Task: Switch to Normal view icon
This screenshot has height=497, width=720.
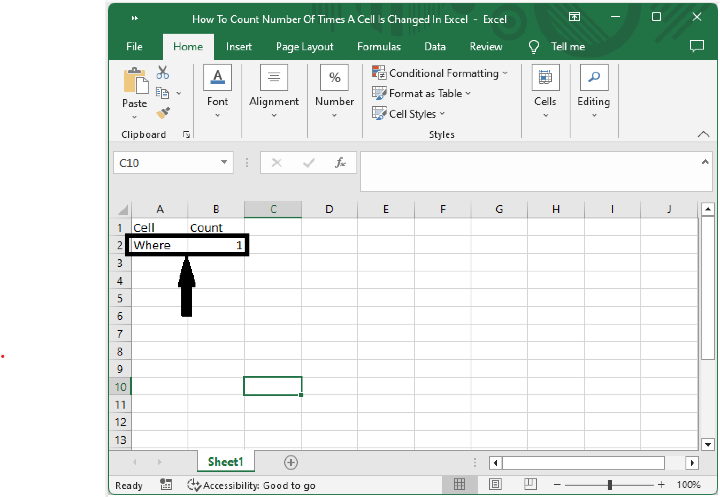Action: point(459,484)
